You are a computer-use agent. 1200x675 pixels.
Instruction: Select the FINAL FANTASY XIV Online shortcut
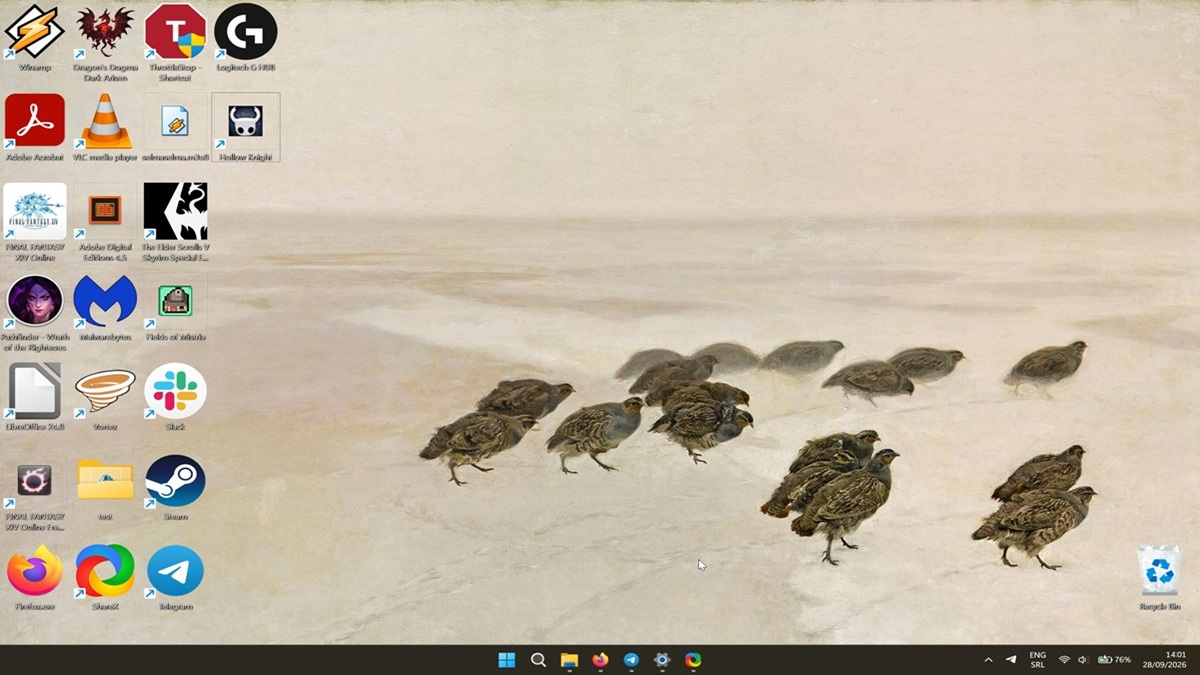tap(35, 222)
